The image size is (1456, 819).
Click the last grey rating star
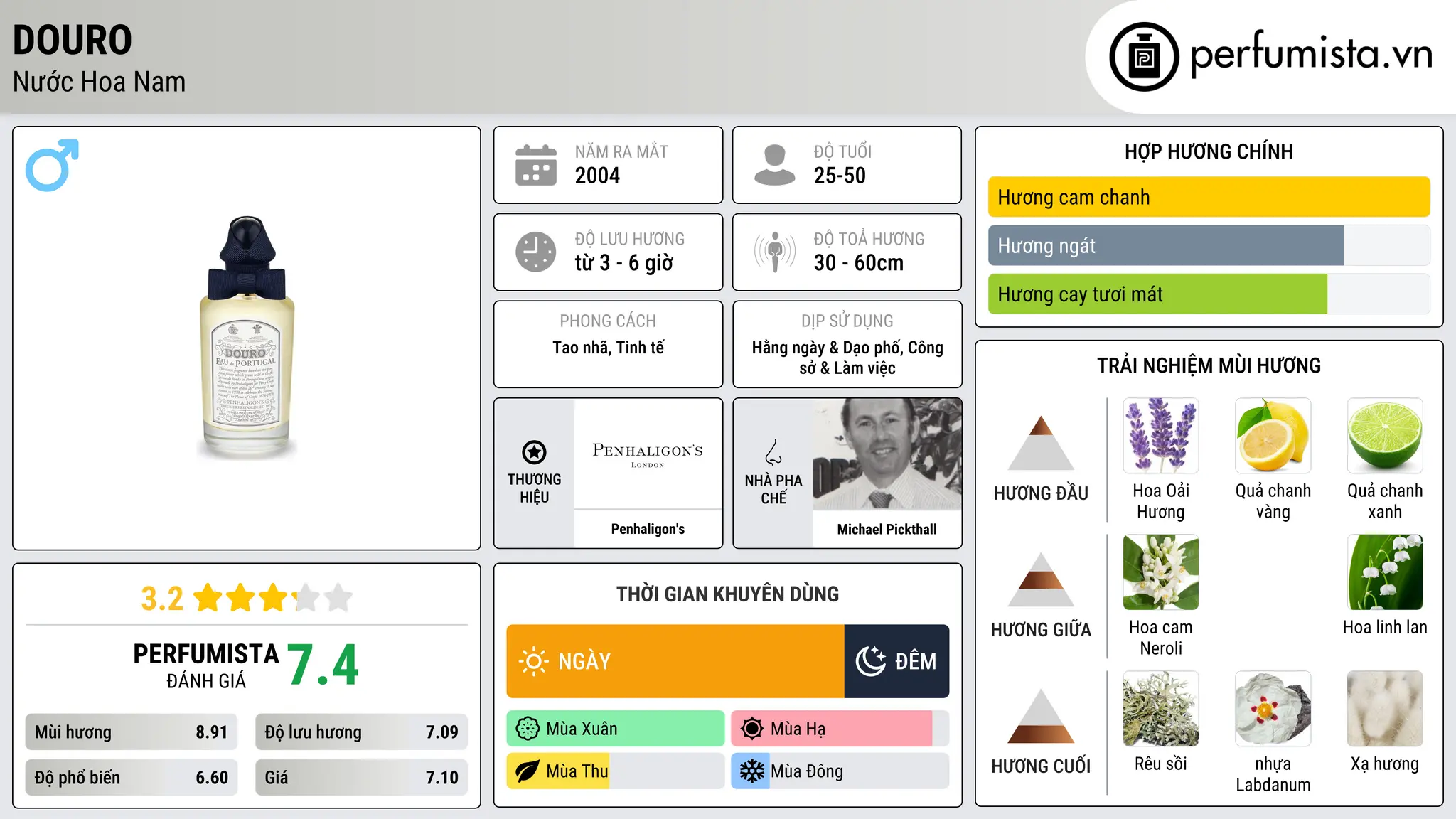click(338, 598)
